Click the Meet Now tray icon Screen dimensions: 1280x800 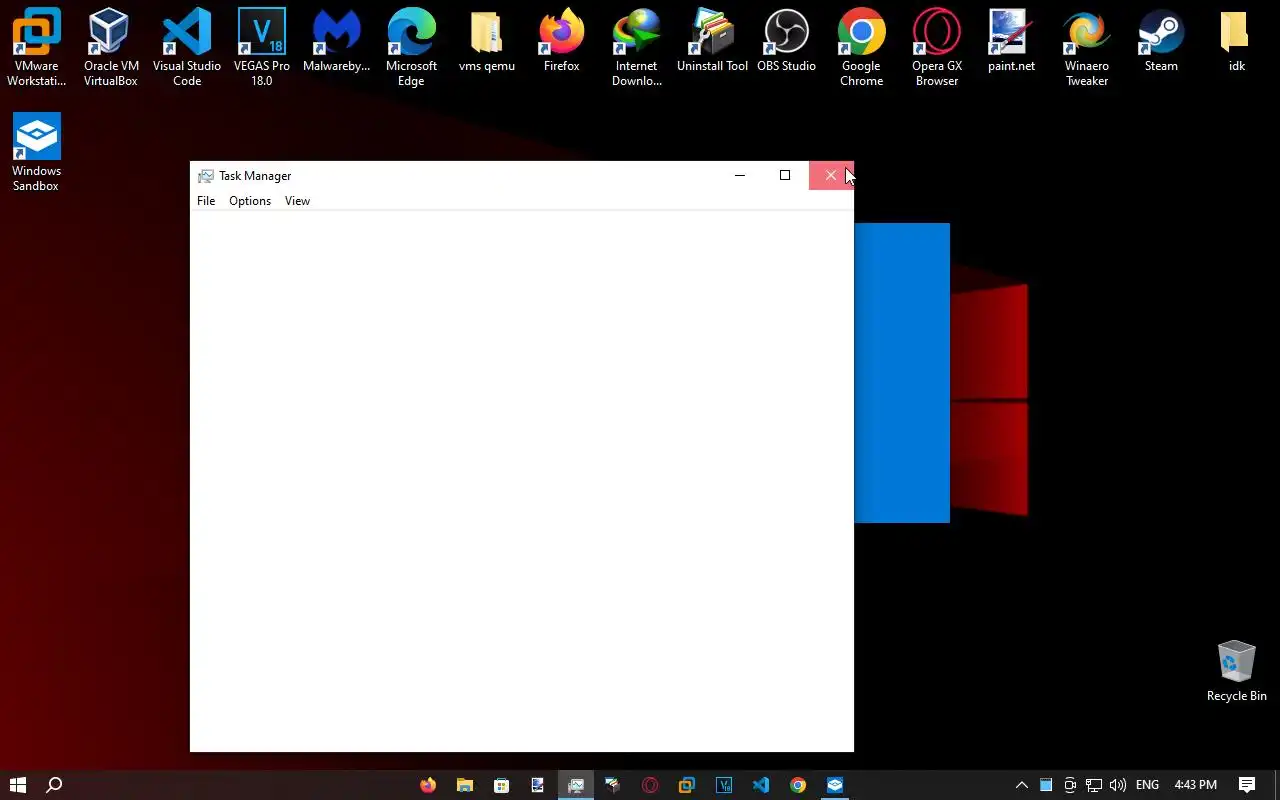(x=1070, y=785)
